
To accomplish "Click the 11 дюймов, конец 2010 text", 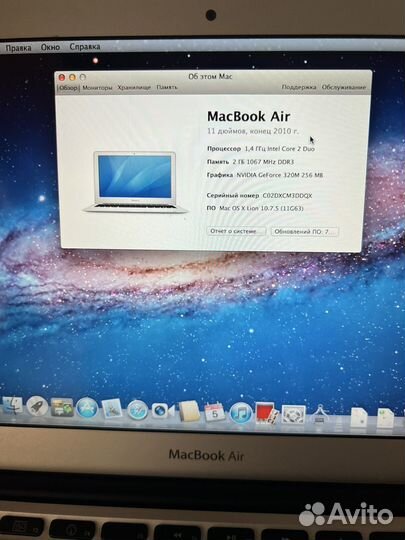I will (x=252, y=131).
